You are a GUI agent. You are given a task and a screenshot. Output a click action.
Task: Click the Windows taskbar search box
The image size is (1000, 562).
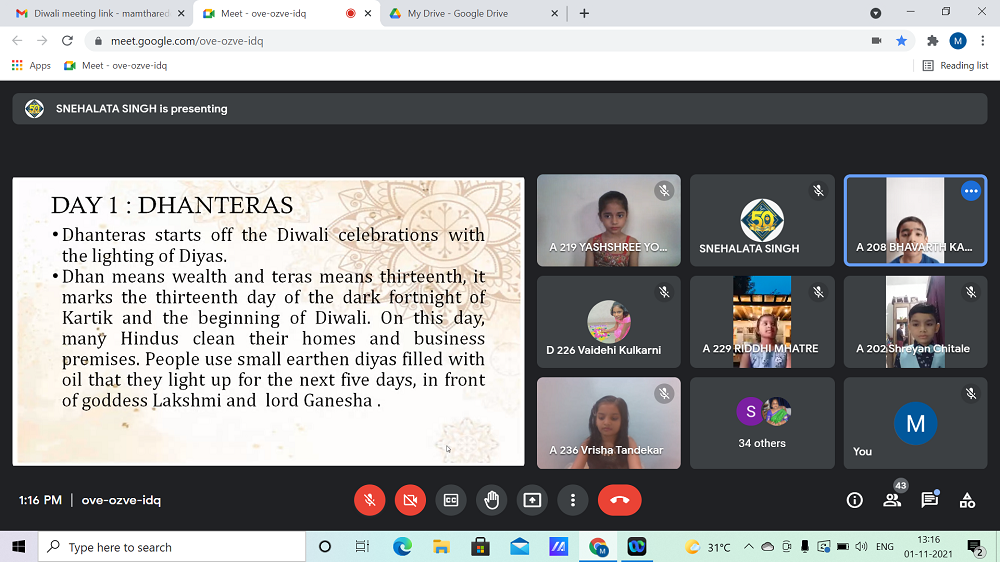coord(172,547)
